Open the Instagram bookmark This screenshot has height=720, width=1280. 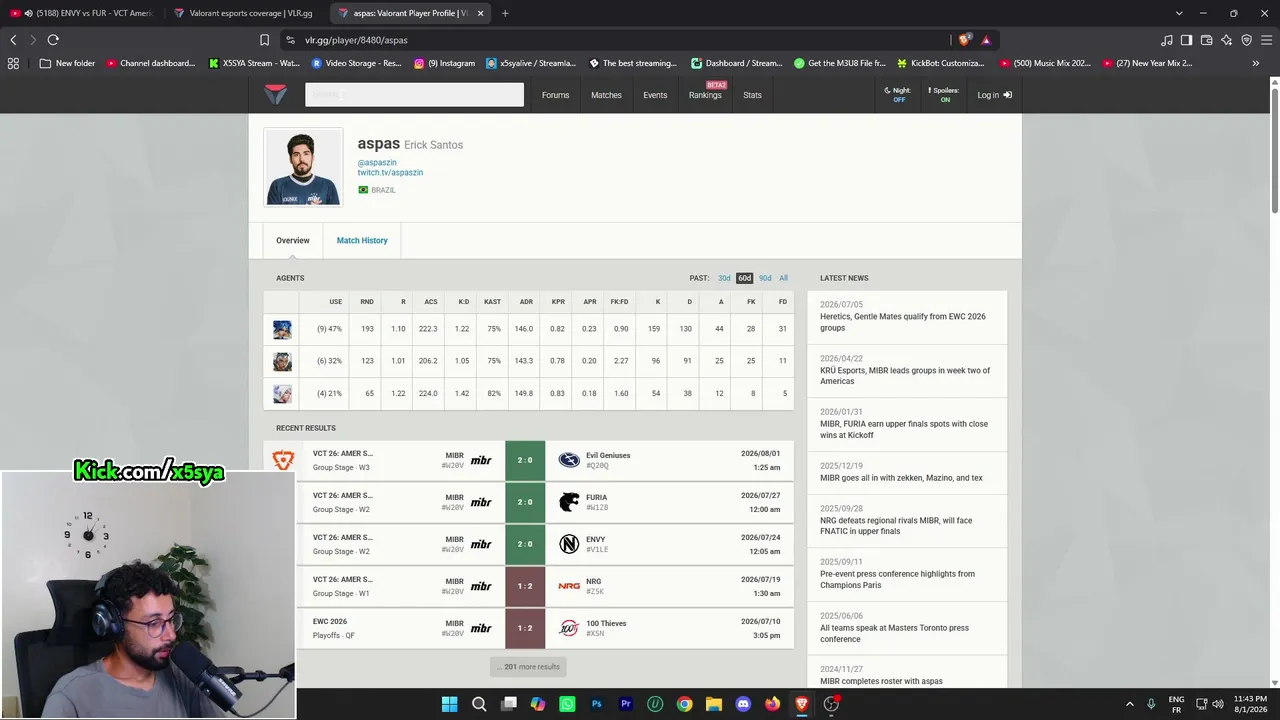[x=444, y=63]
